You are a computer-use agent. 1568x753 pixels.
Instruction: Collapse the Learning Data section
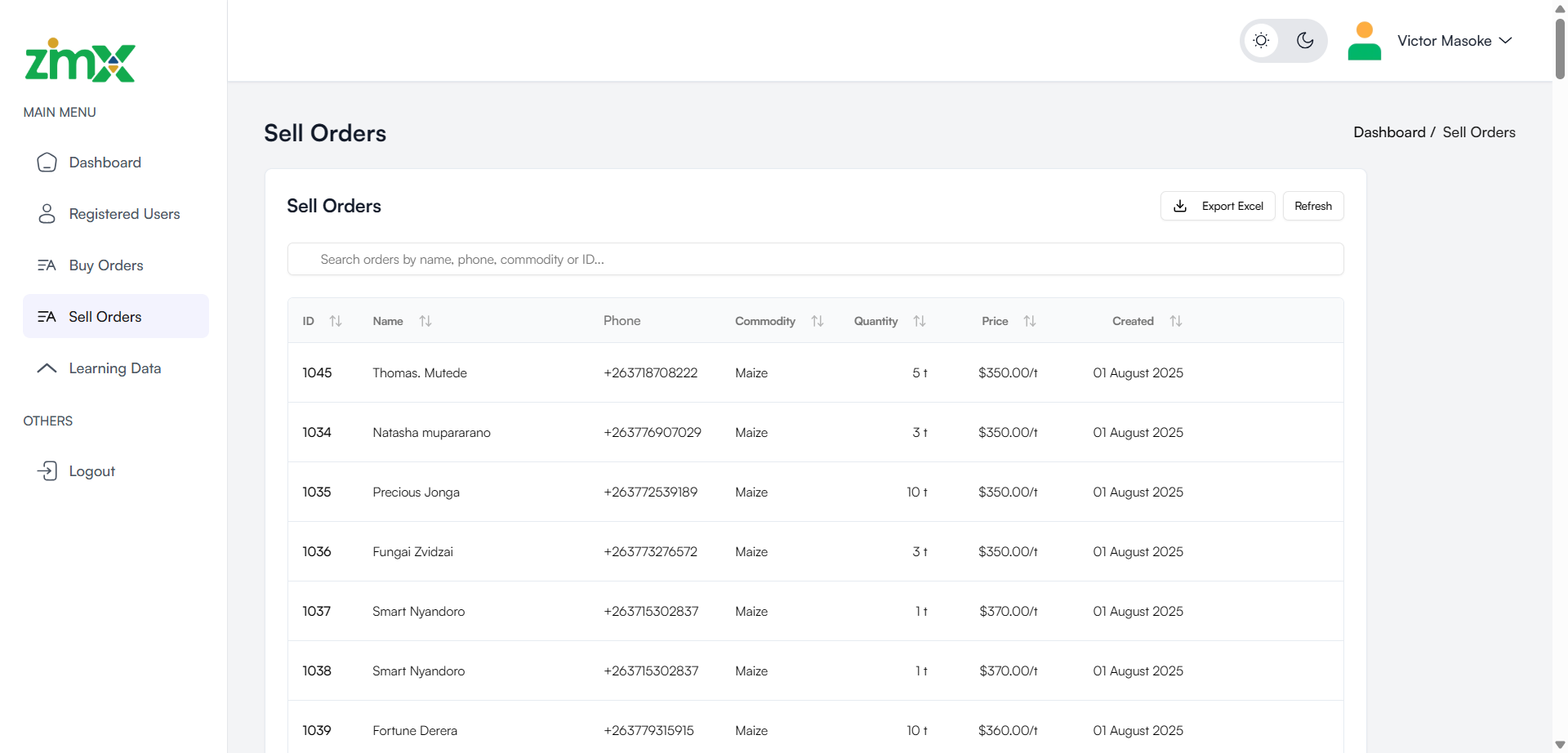point(47,368)
